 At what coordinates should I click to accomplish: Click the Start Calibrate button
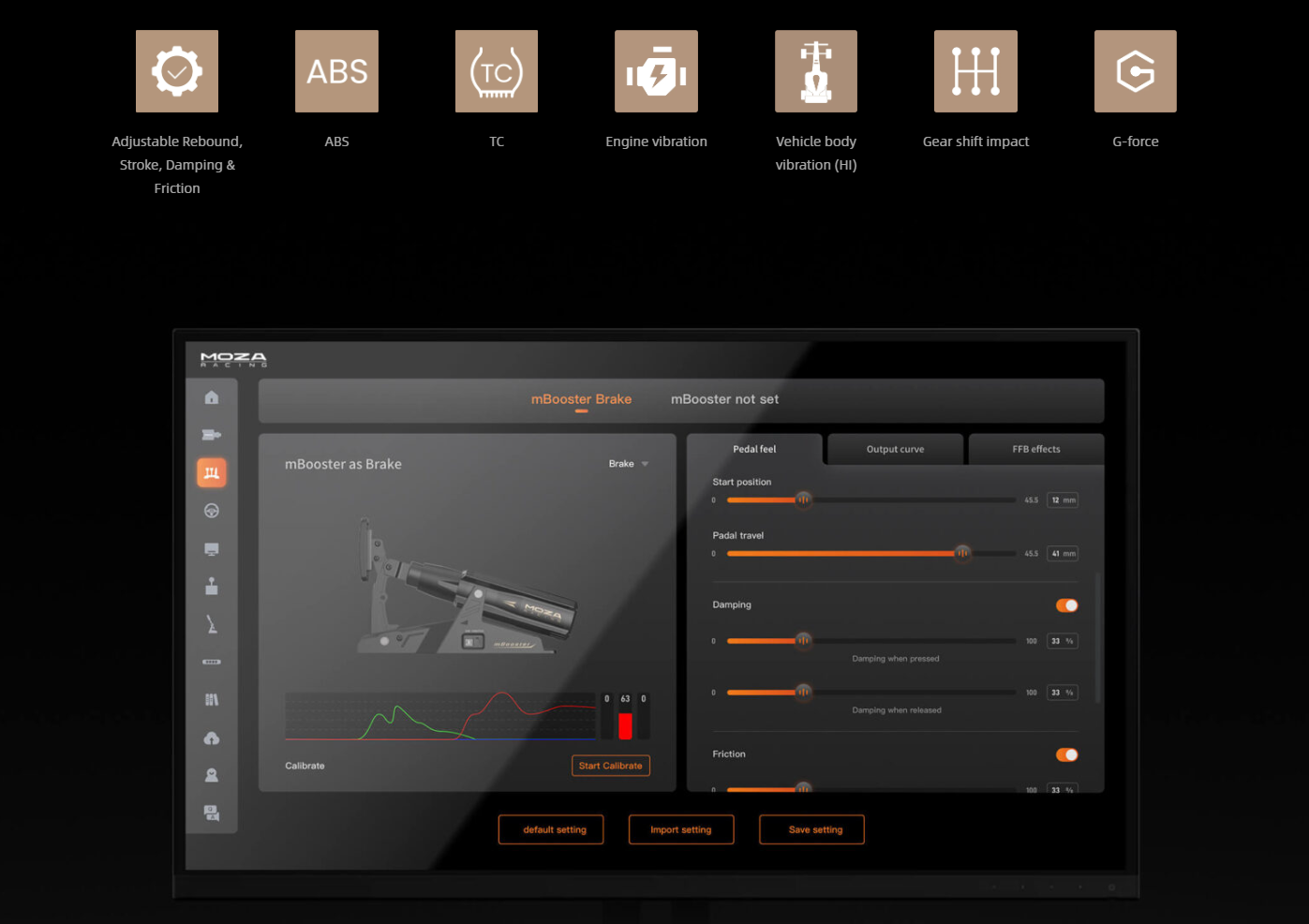pyautogui.click(x=610, y=766)
